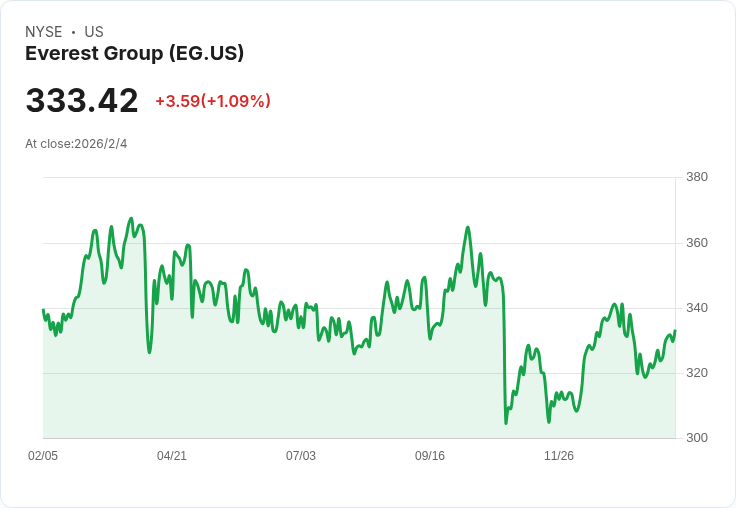This screenshot has height=508, width=736.
Task: Click the chart's highest peak before 04/21
Action: (131, 218)
